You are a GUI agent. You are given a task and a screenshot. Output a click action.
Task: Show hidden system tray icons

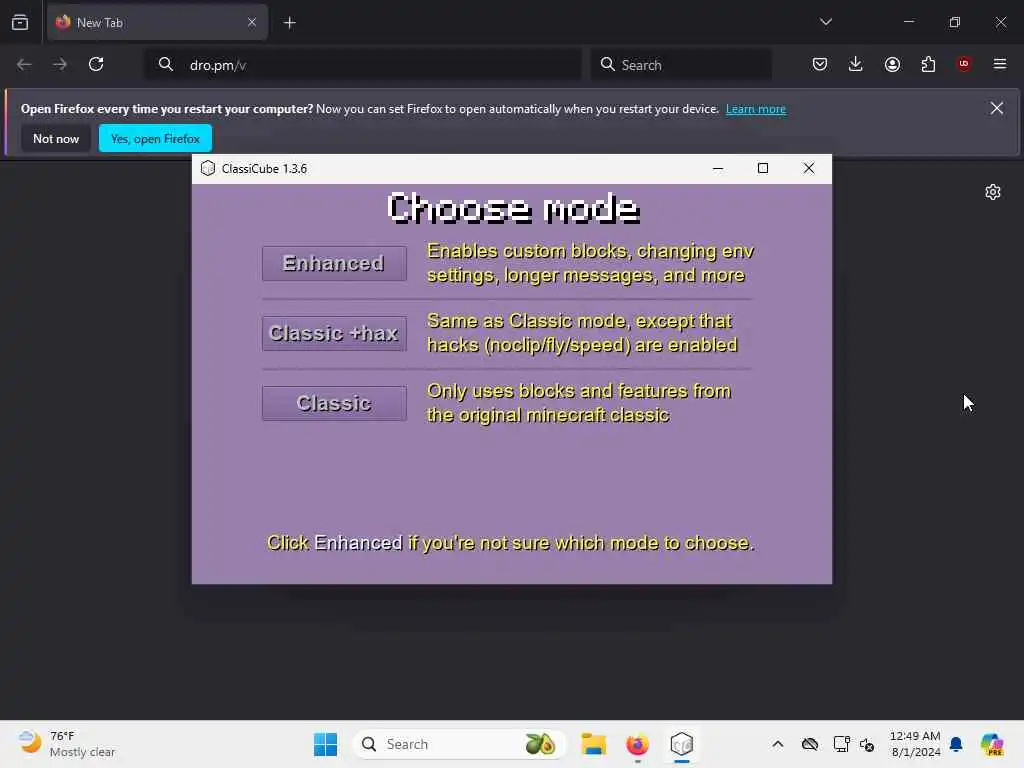[777, 744]
